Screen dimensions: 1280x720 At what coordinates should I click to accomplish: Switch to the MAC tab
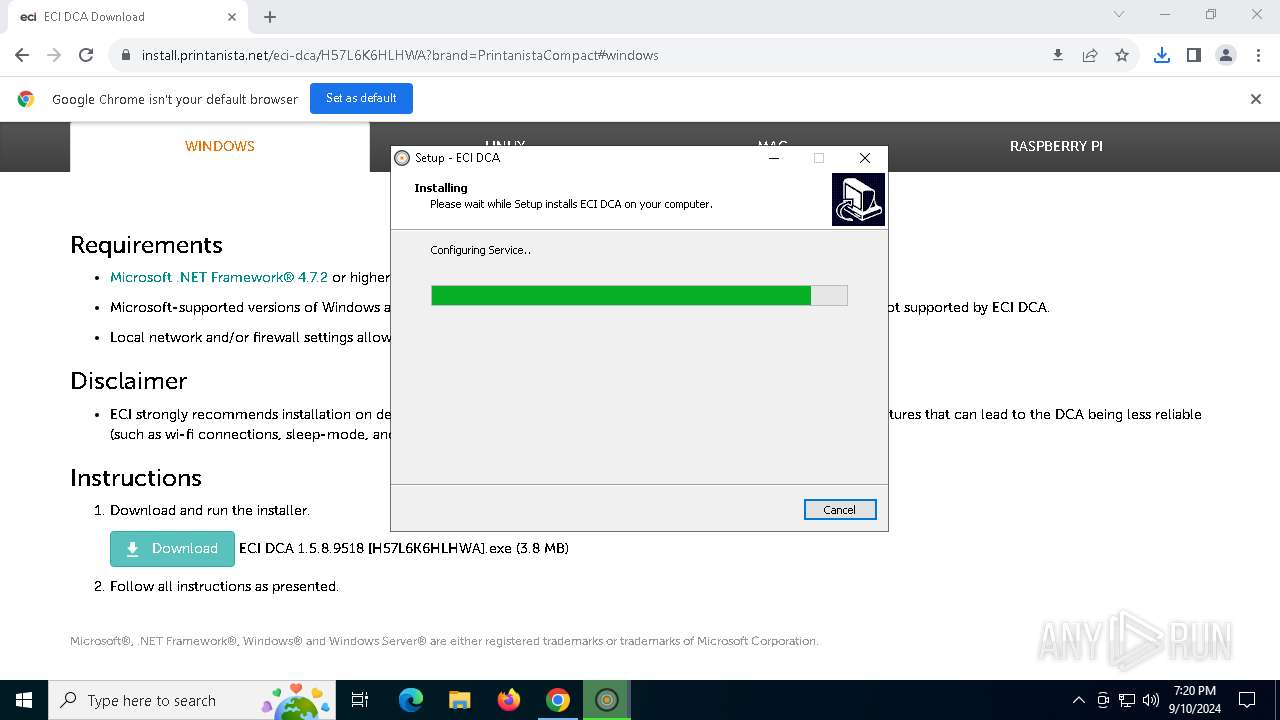(x=773, y=145)
